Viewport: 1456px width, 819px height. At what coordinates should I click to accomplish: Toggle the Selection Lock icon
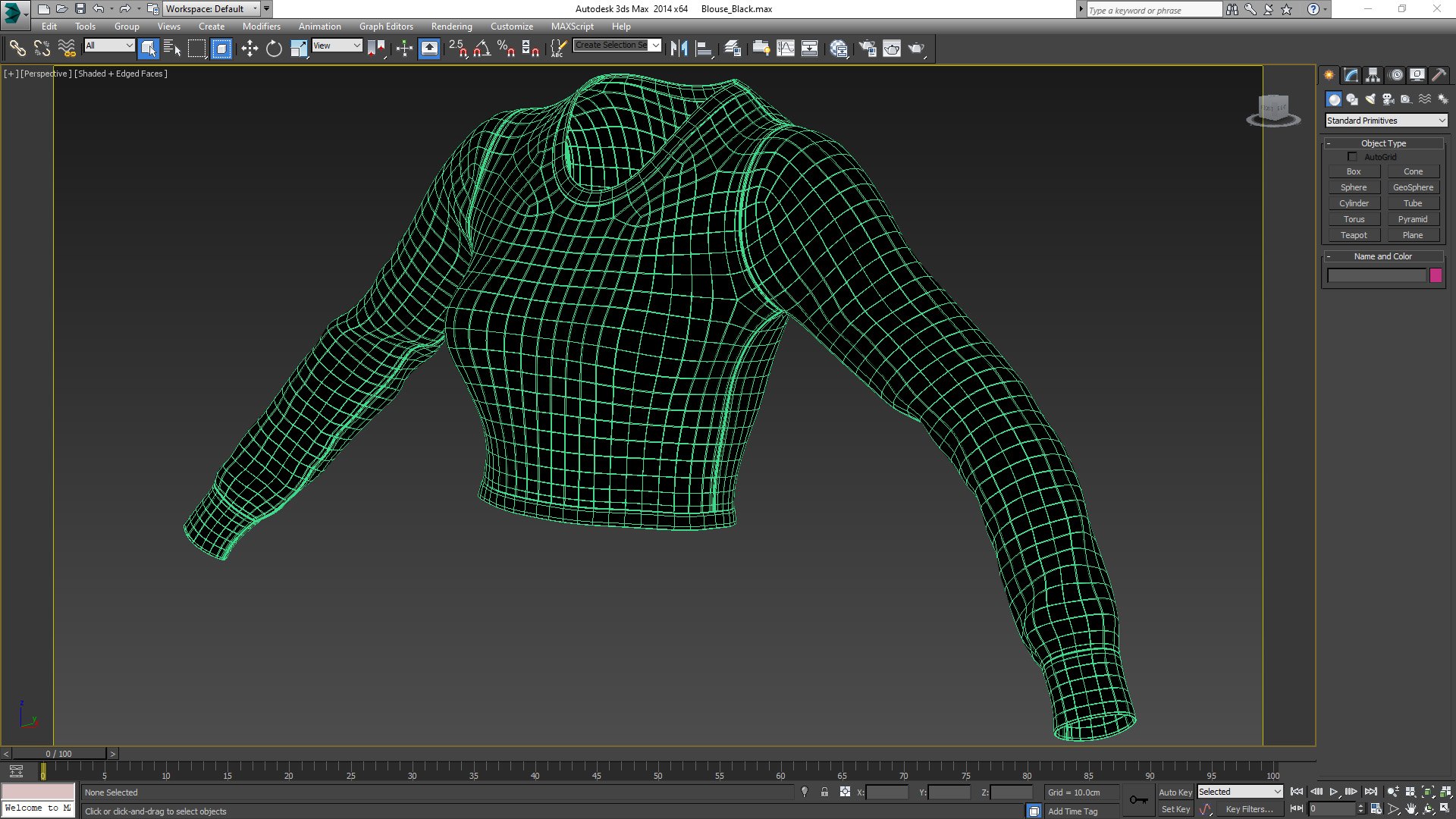(x=824, y=792)
